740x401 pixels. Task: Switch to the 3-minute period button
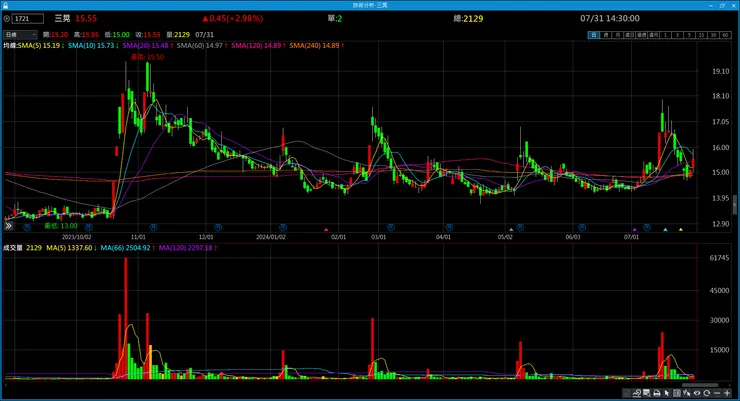677,35
